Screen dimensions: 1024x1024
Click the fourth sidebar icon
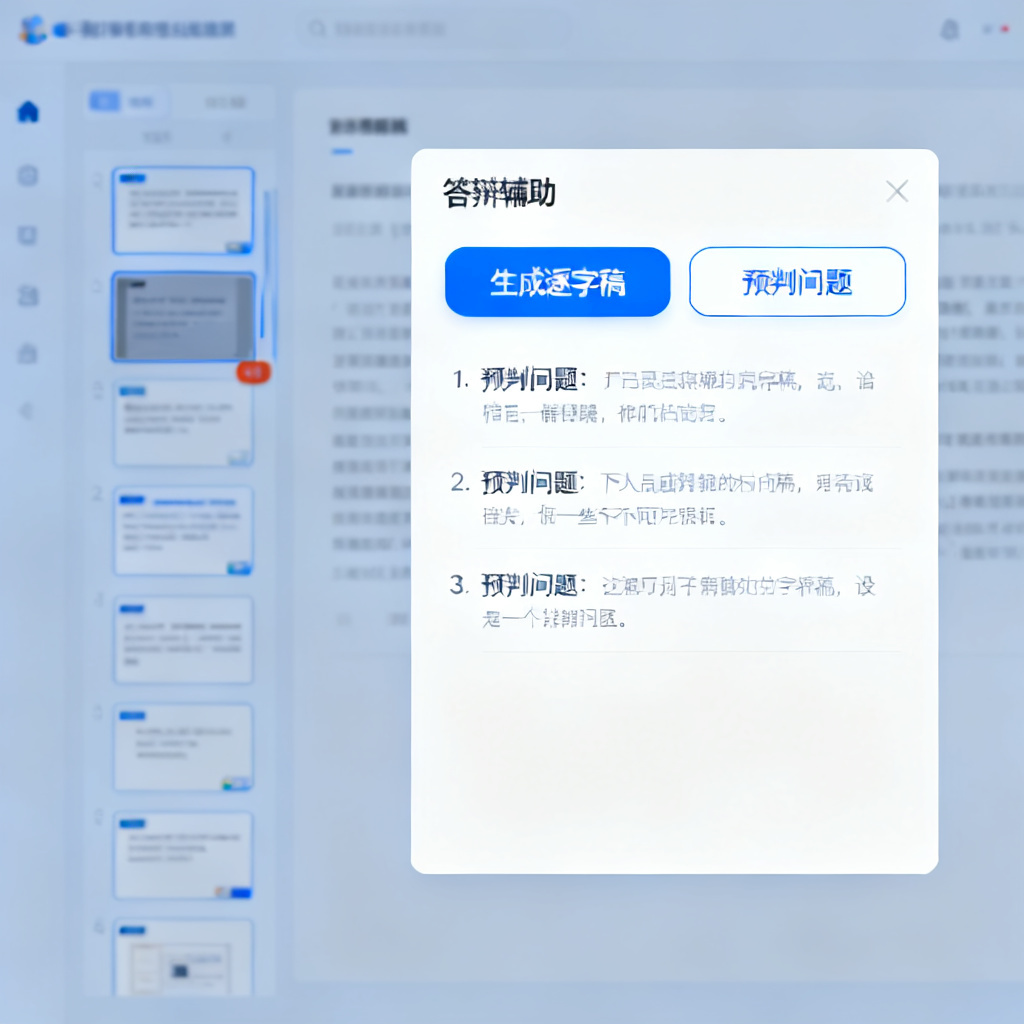[28, 295]
